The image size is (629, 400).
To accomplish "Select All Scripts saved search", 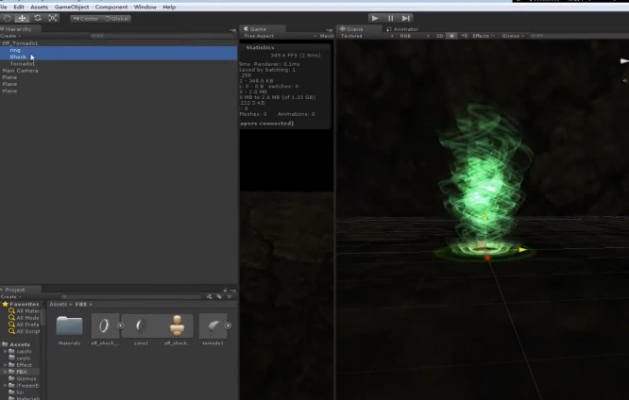I will 24,331.
